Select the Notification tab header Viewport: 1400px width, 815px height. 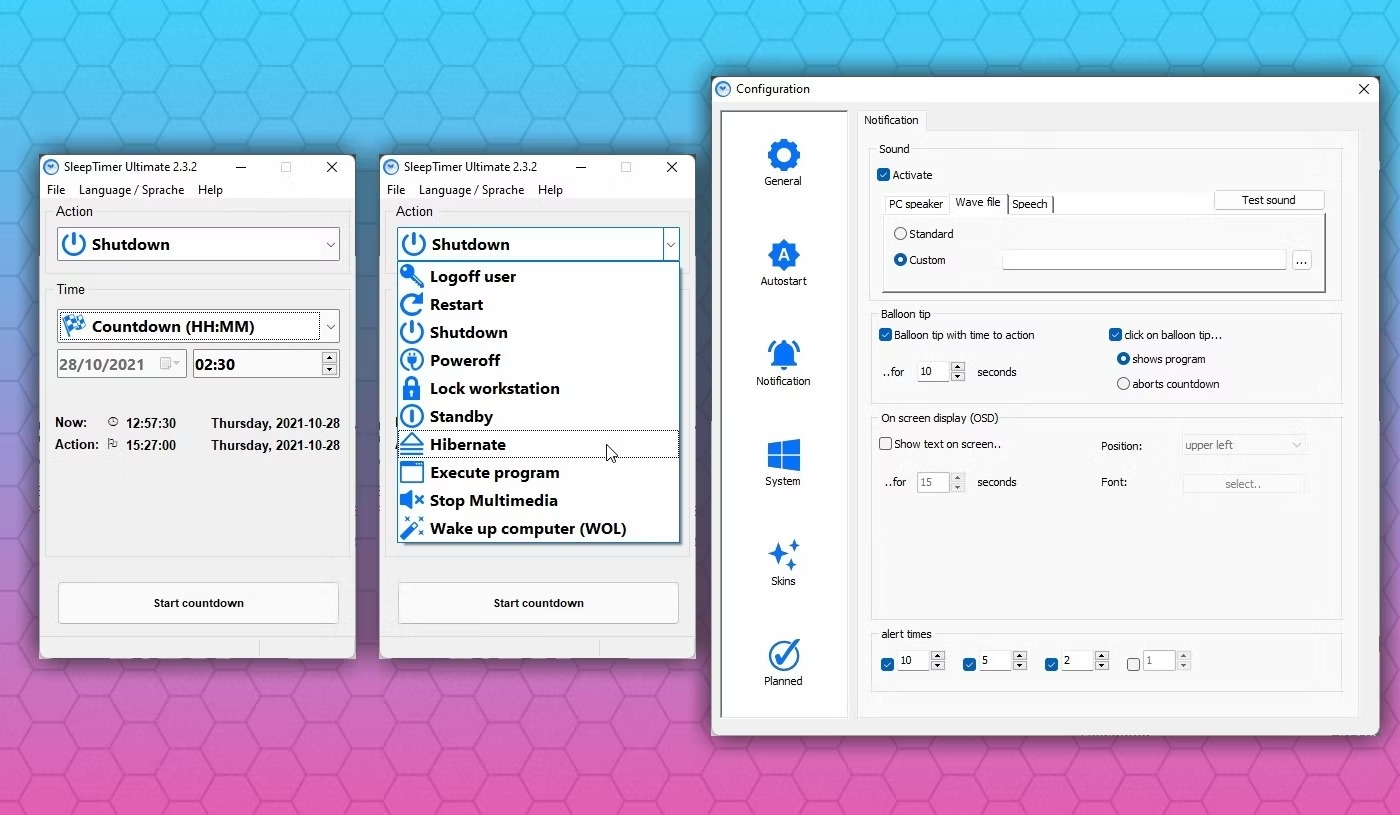891,120
